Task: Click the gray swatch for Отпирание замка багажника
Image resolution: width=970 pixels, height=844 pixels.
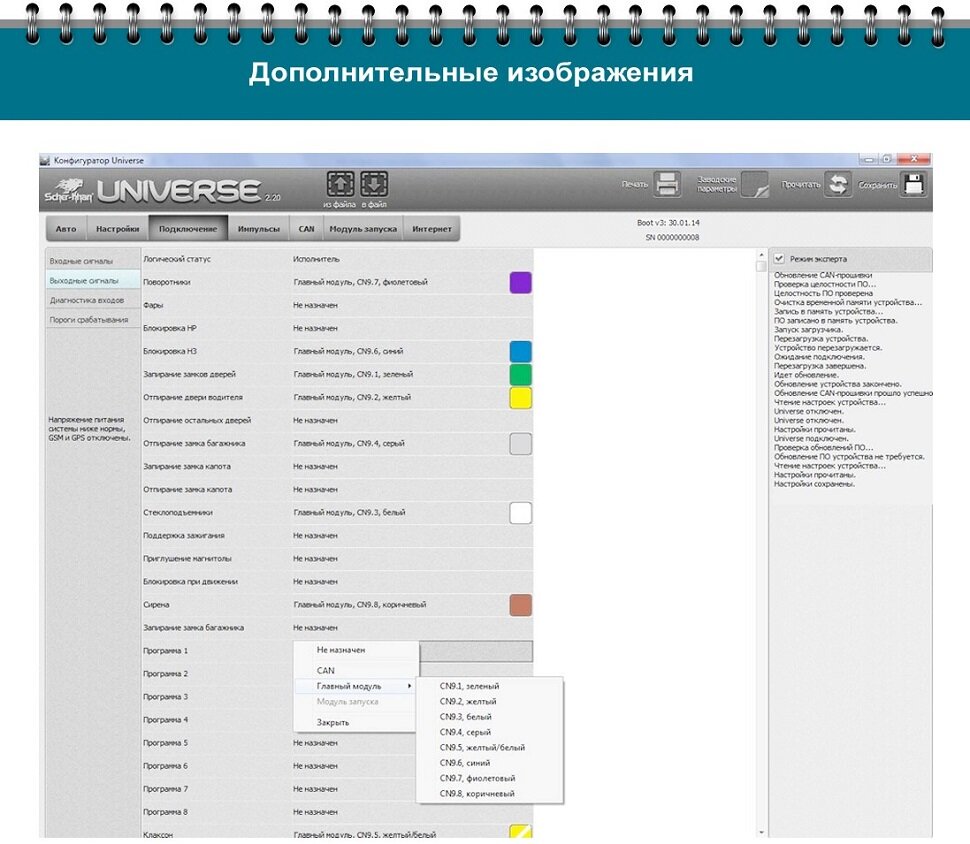Action: (520, 444)
